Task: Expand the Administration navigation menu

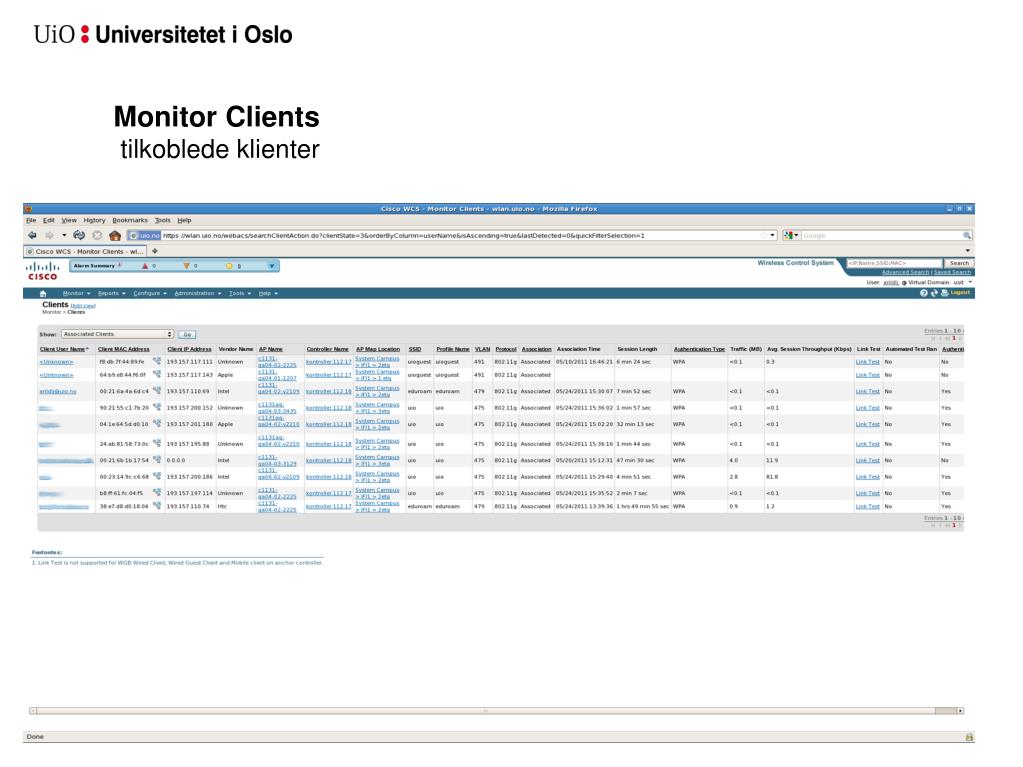Action: pyautogui.click(x=198, y=293)
